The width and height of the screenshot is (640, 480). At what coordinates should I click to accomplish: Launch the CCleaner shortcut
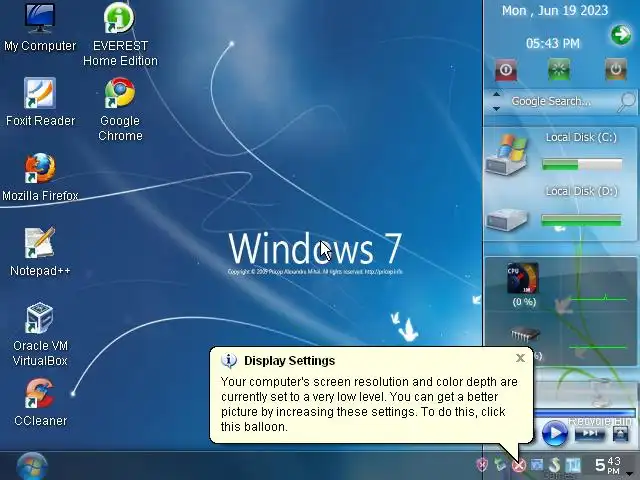point(40,402)
